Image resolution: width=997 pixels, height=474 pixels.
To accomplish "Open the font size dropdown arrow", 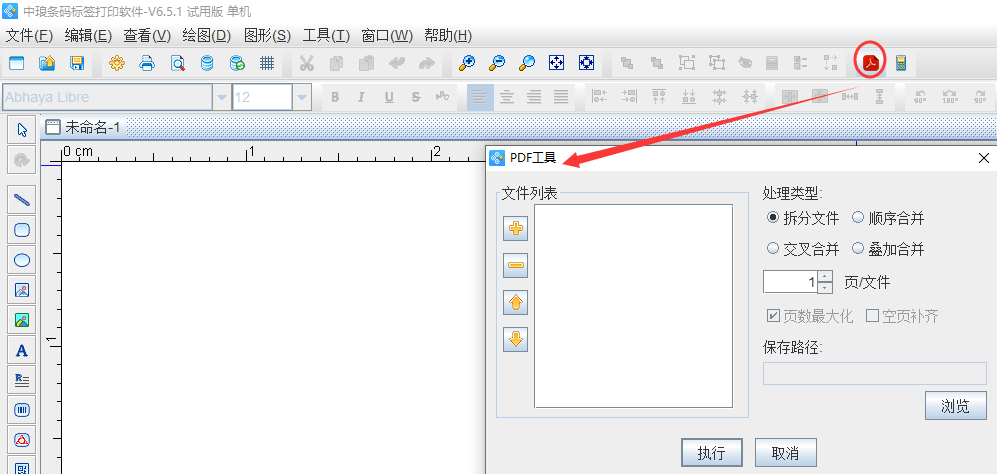I will (x=301, y=97).
